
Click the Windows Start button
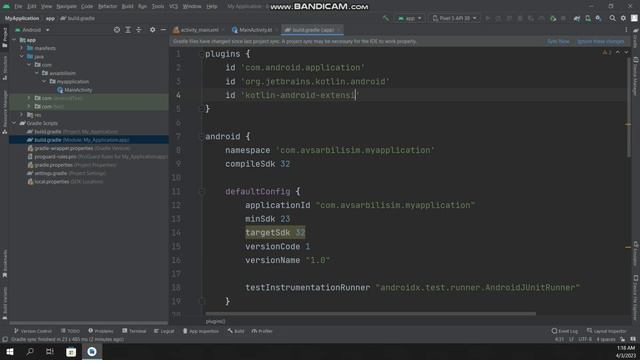point(10,351)
